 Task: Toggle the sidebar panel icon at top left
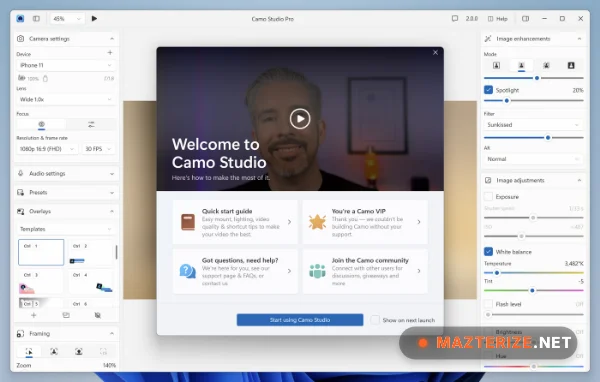[x=36, y=18]
